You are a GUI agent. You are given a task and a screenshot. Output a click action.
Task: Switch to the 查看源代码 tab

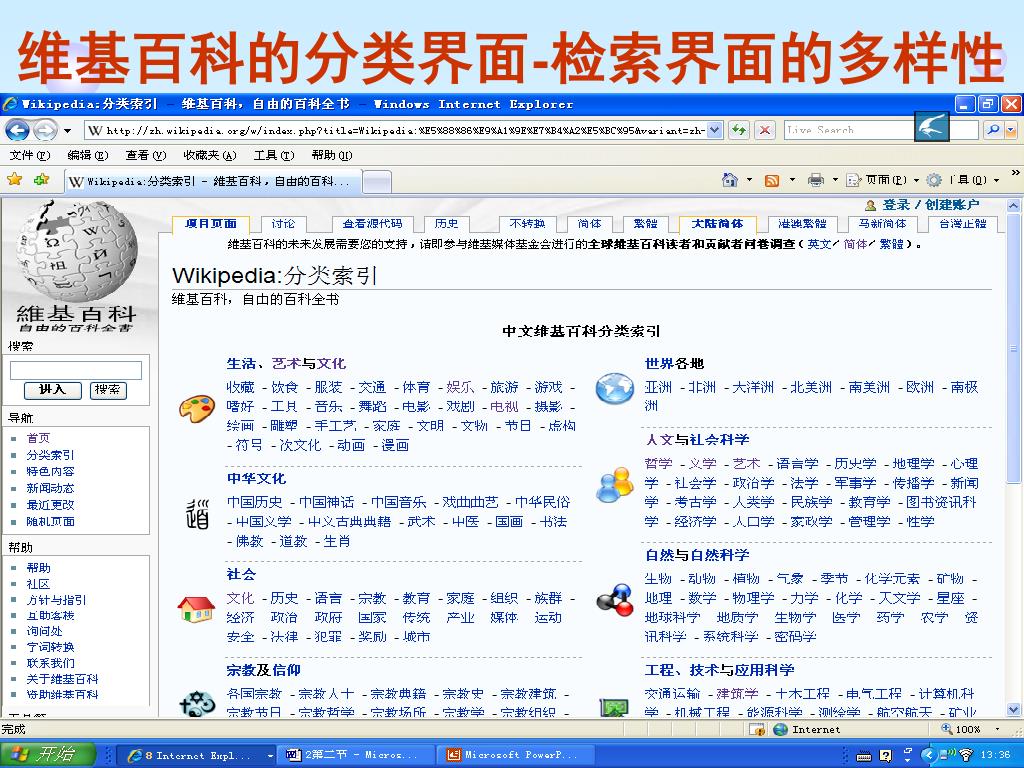(372, 224)
